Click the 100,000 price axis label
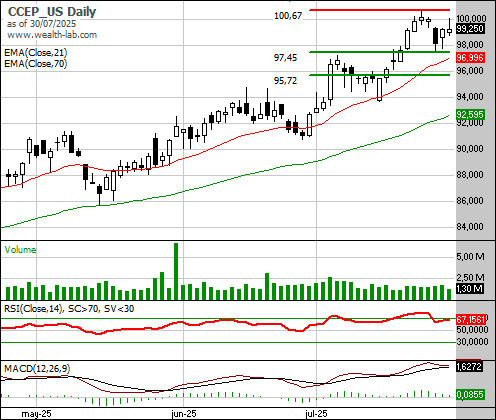 471,18
